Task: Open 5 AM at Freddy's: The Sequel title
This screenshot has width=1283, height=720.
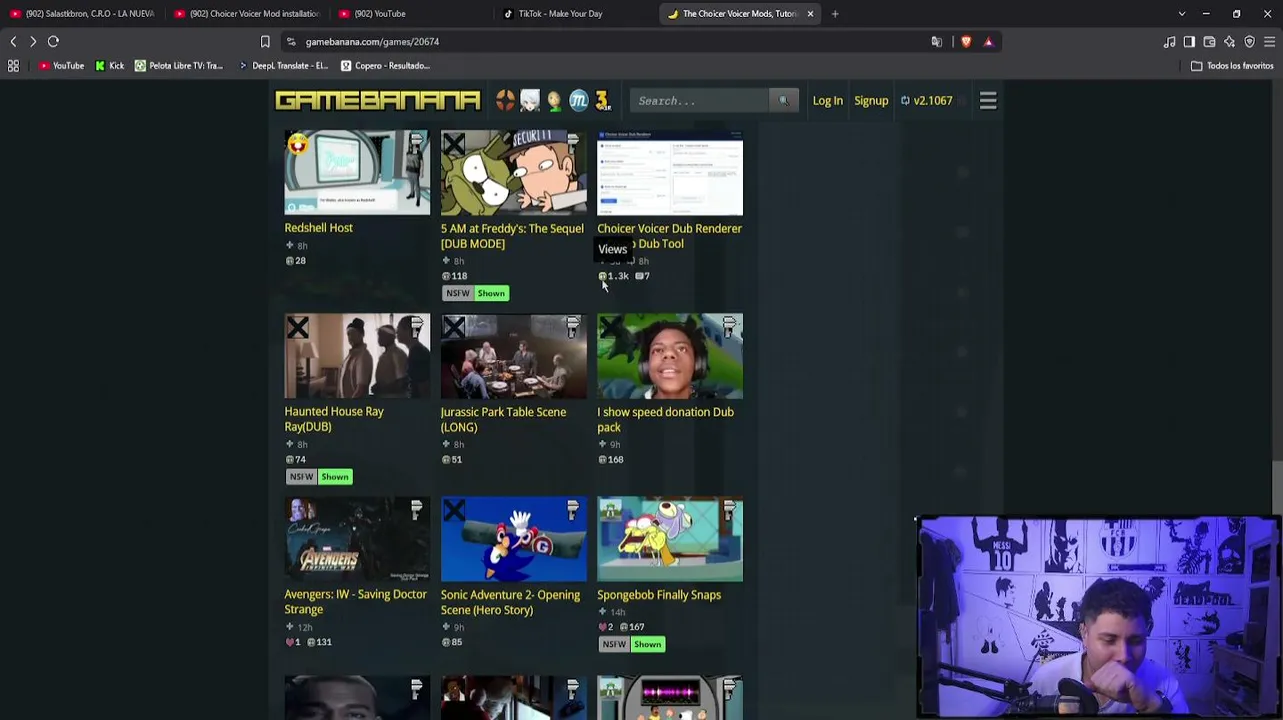Action: tap(512, 236)
